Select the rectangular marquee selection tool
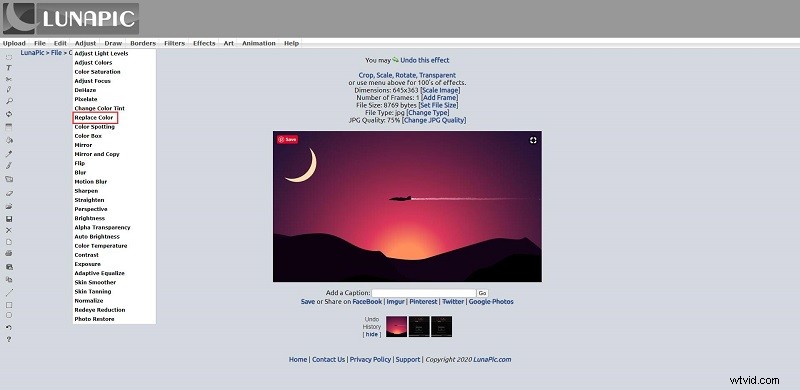This screenshot has height=390, width=800. [x=9, y=57]
